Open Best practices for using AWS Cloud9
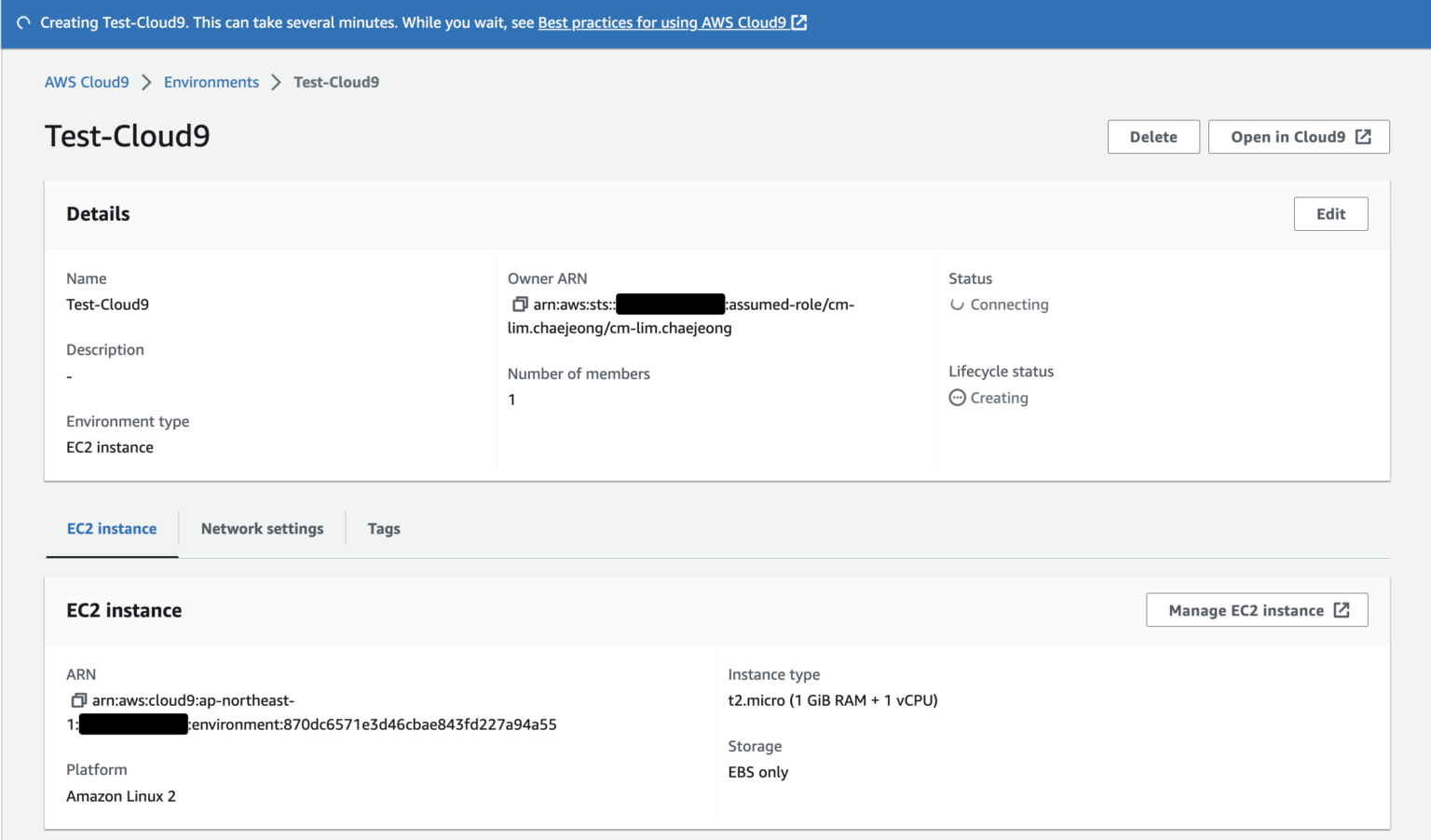The width and height of the screenshot is (1431, 840). point(664,22)
